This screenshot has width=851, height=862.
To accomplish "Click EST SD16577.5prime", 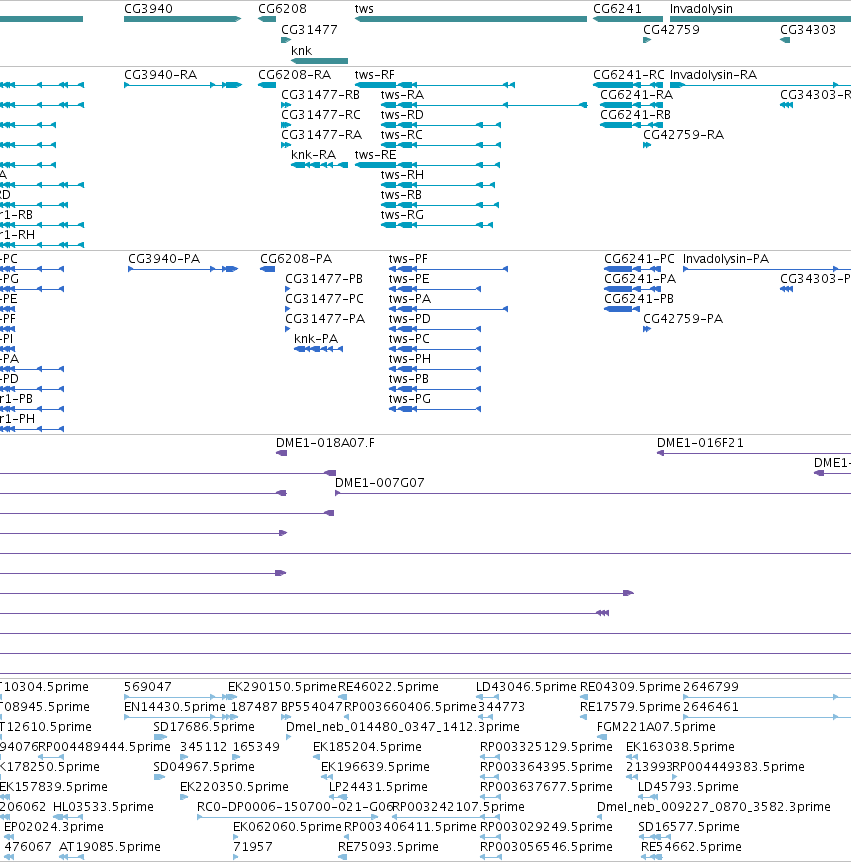I will tap(689, 827).
